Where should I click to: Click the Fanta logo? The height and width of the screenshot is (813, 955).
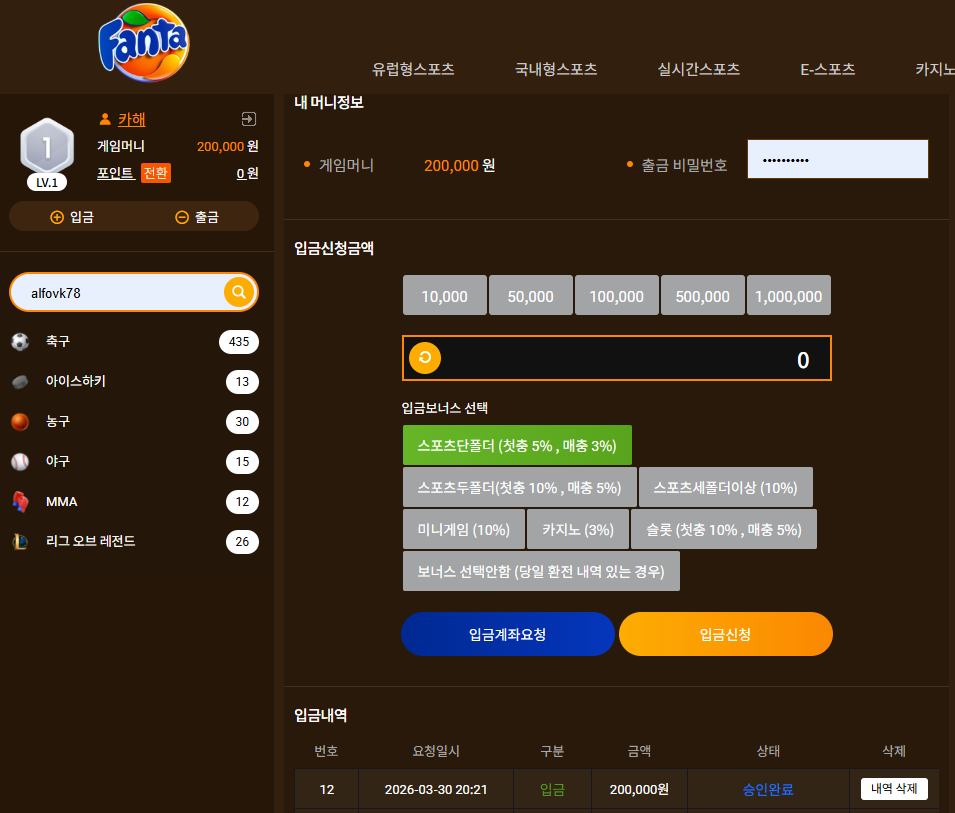(x=144, y=43)
